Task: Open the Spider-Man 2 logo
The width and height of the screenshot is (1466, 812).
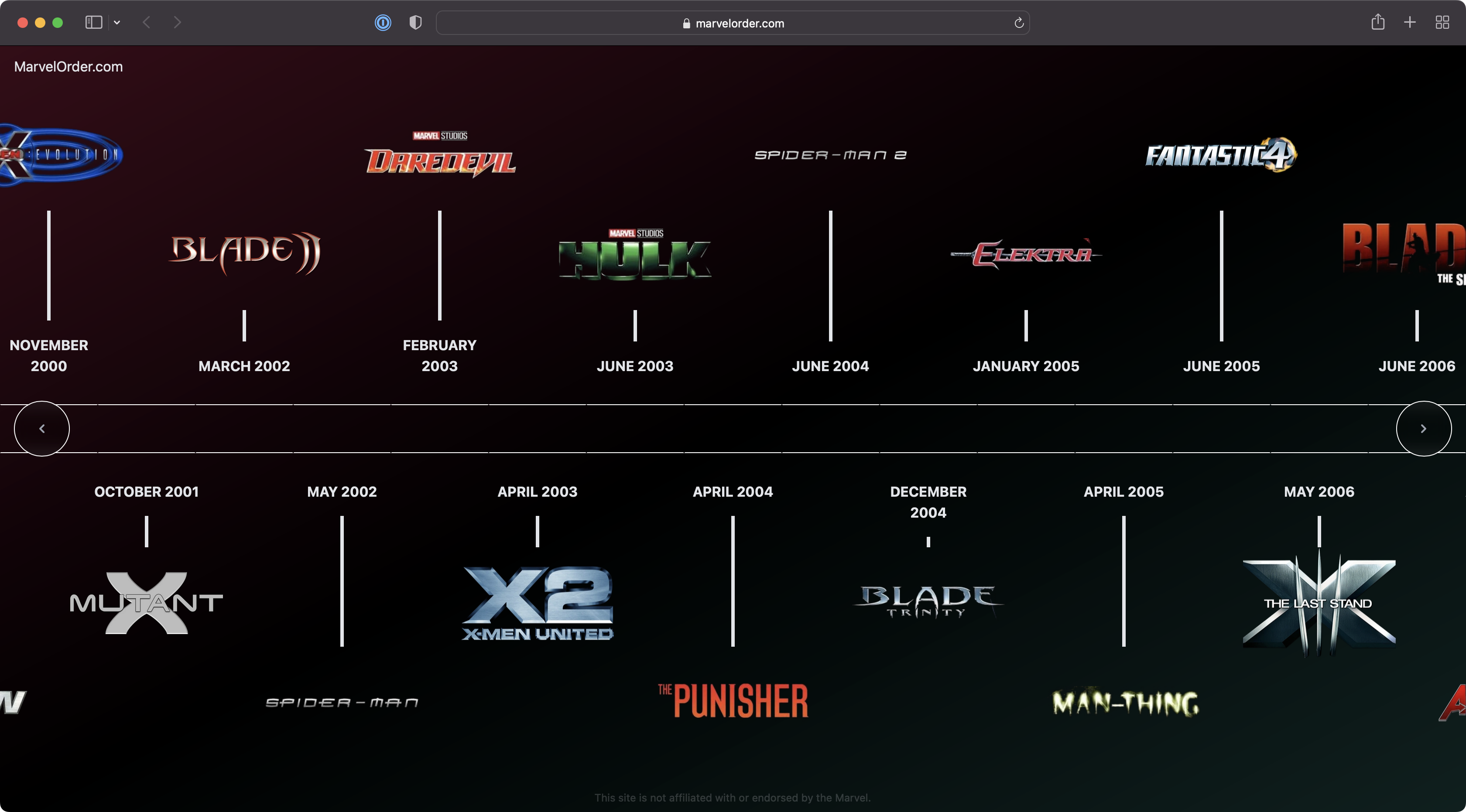Action: [x=830, y=155]
